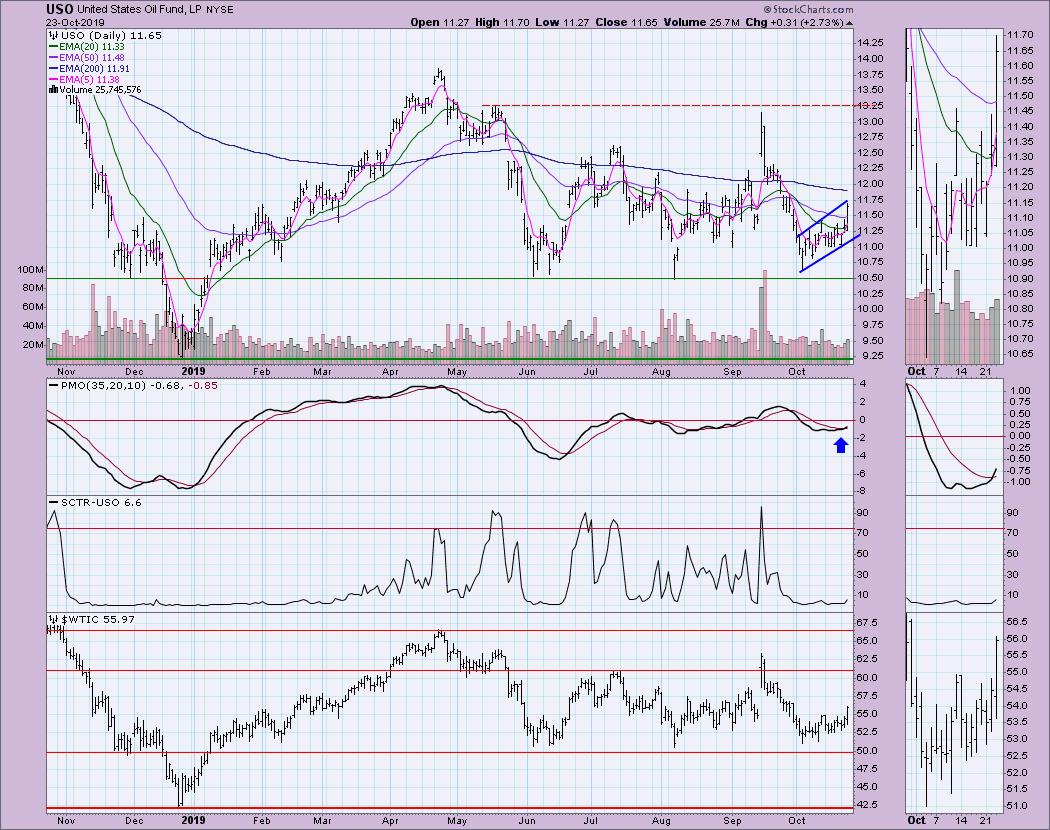Click the Open 11.27 value
The width and height of the screenshot is (1050, 830).
coord(439,22)
